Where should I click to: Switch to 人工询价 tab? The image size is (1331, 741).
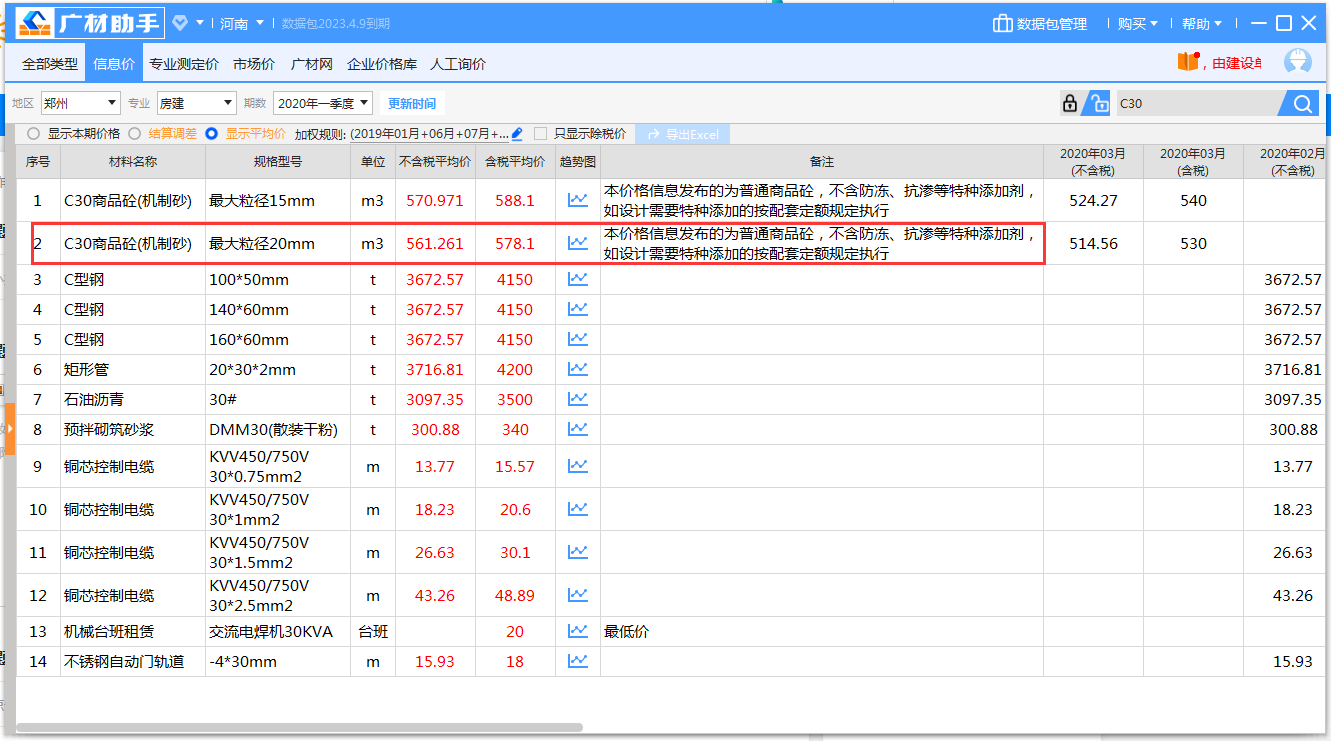point(458,63)
